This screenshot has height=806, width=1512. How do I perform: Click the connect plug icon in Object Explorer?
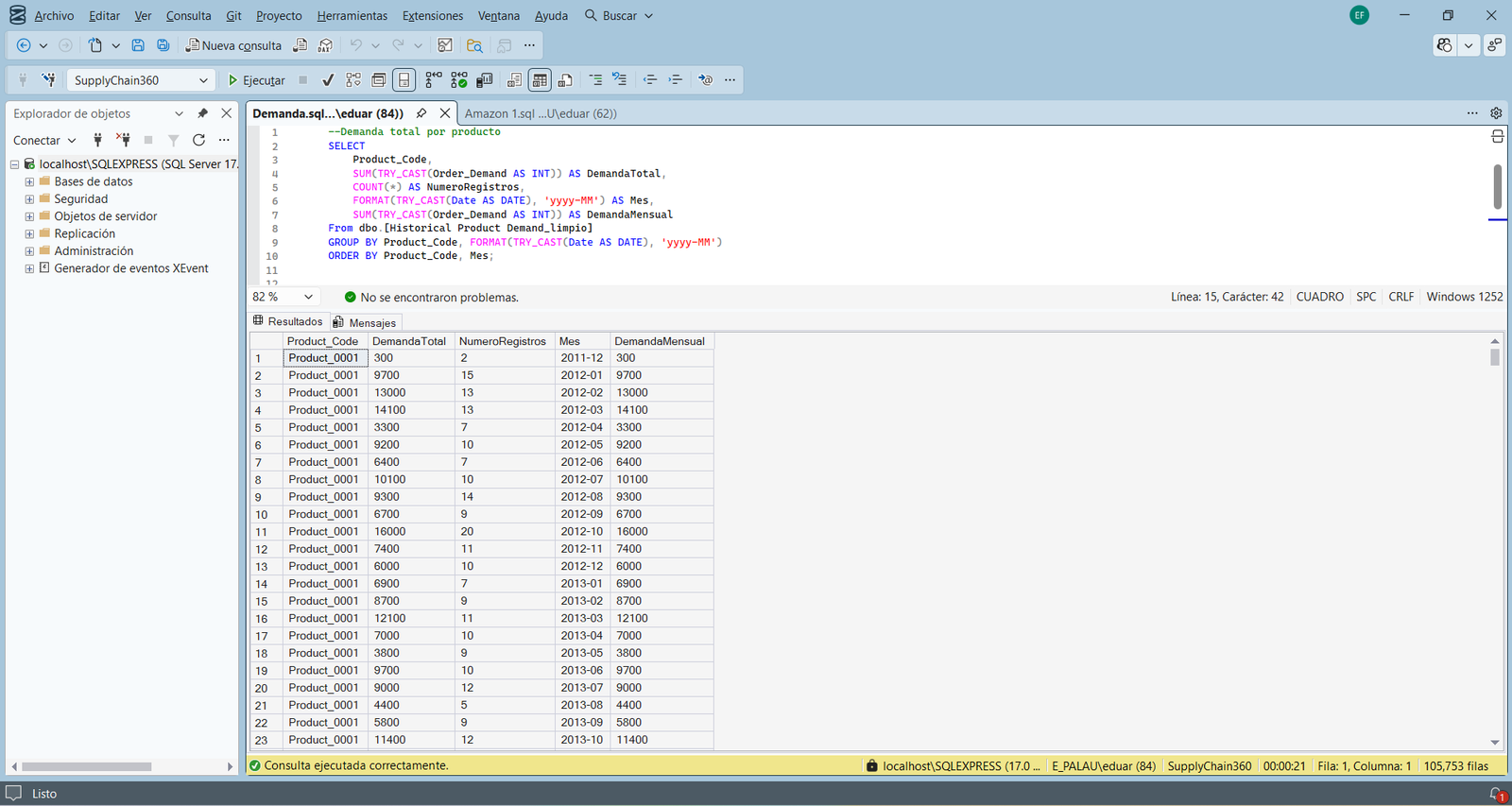point(97,140)
